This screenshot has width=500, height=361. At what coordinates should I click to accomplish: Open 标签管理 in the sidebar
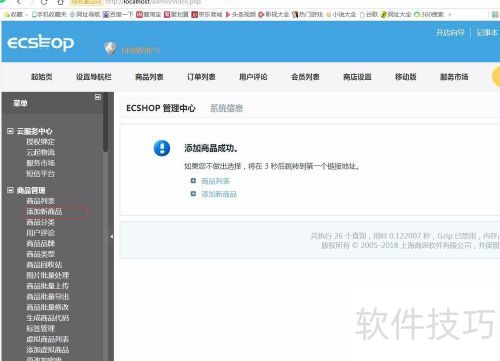40,329
